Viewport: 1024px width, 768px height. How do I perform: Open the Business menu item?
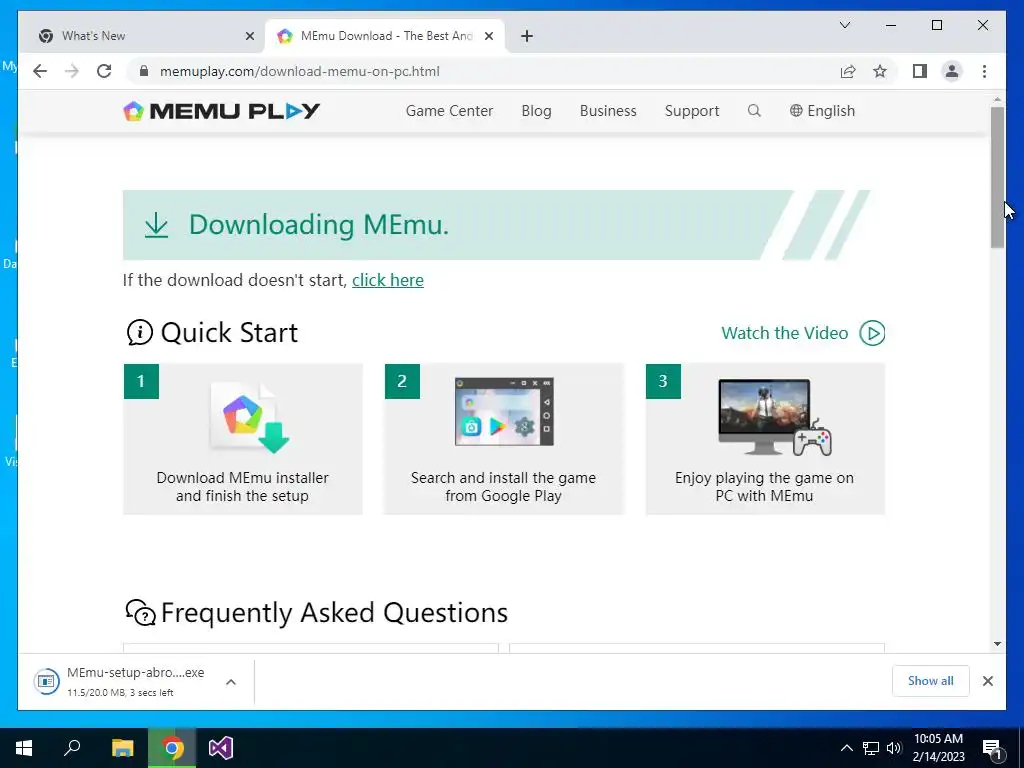608,111
